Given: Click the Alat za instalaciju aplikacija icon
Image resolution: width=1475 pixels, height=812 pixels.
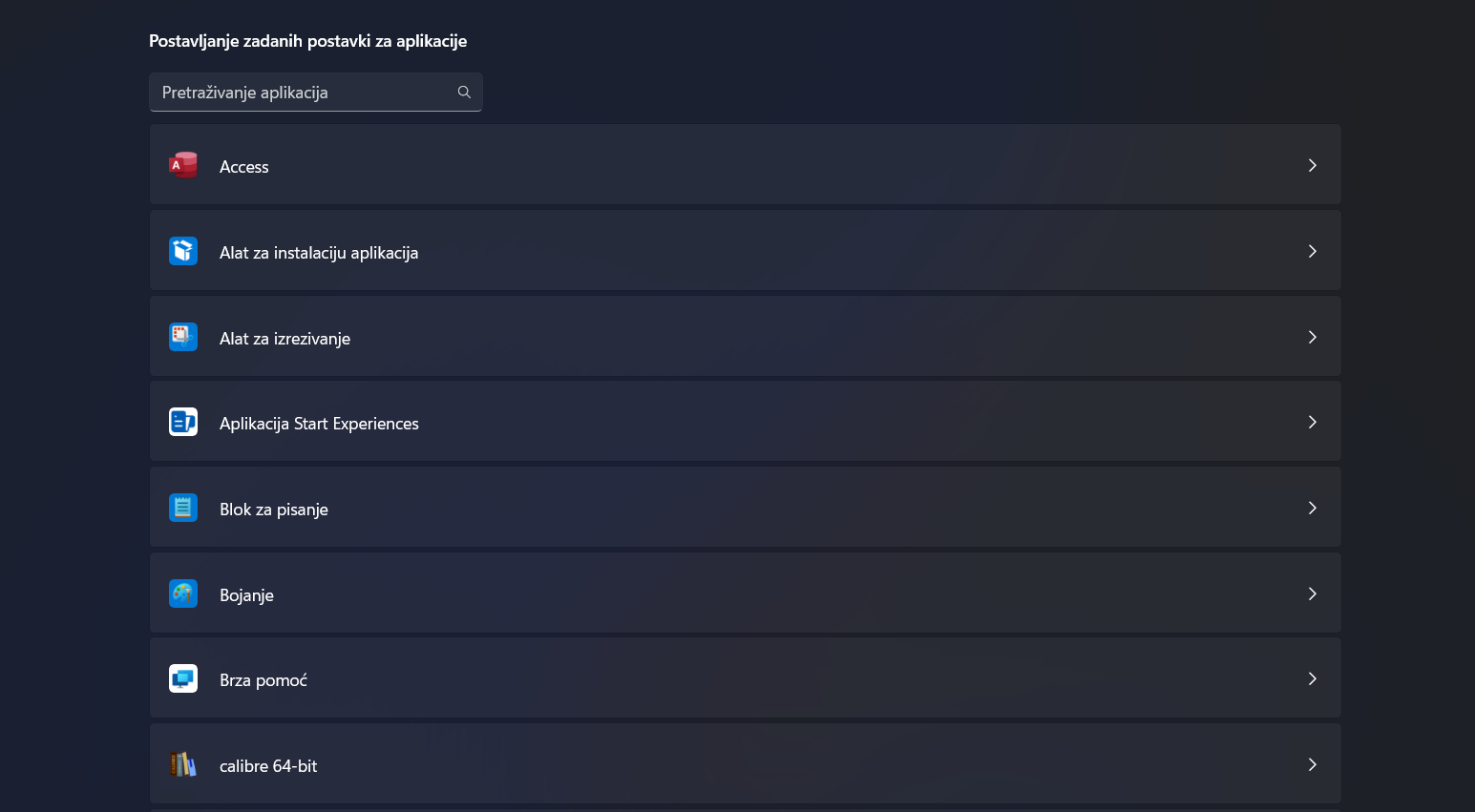Looking at the screenshot, I should pos(183,251).
